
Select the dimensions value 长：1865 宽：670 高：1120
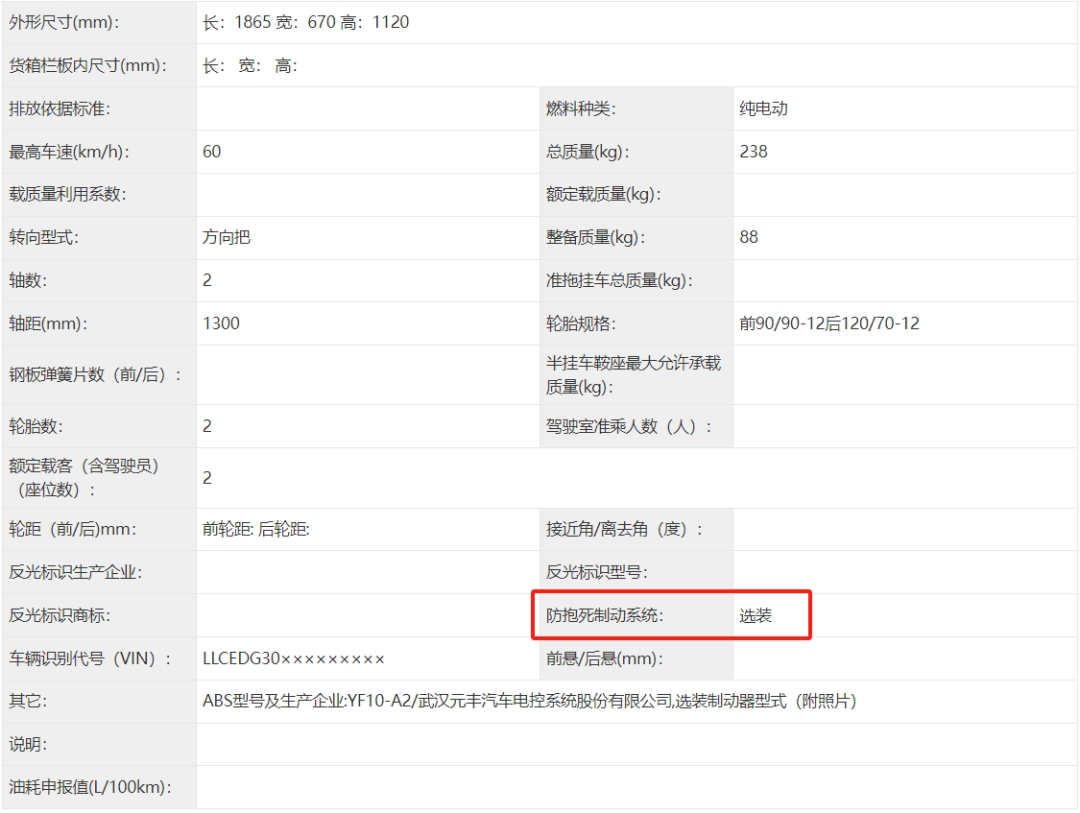[306, 22]
